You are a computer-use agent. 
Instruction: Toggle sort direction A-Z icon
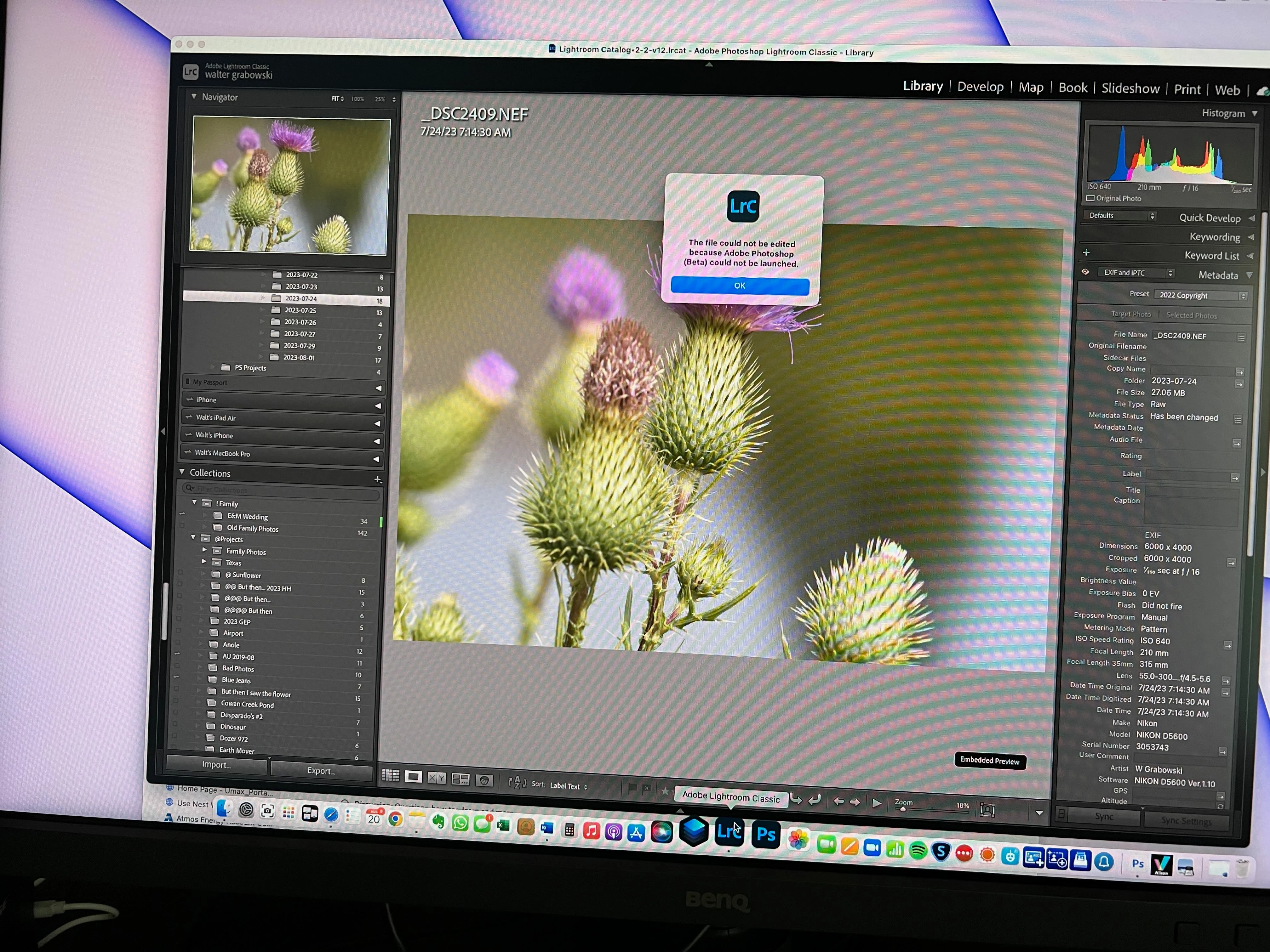(x=517, y=783)
